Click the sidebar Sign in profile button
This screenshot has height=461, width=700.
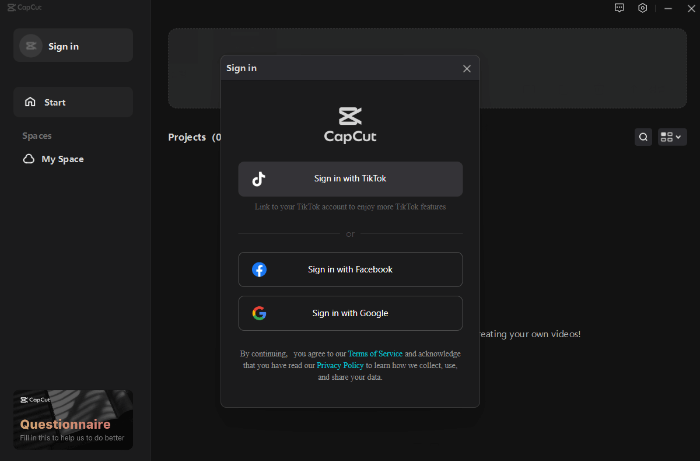point(73,46)
